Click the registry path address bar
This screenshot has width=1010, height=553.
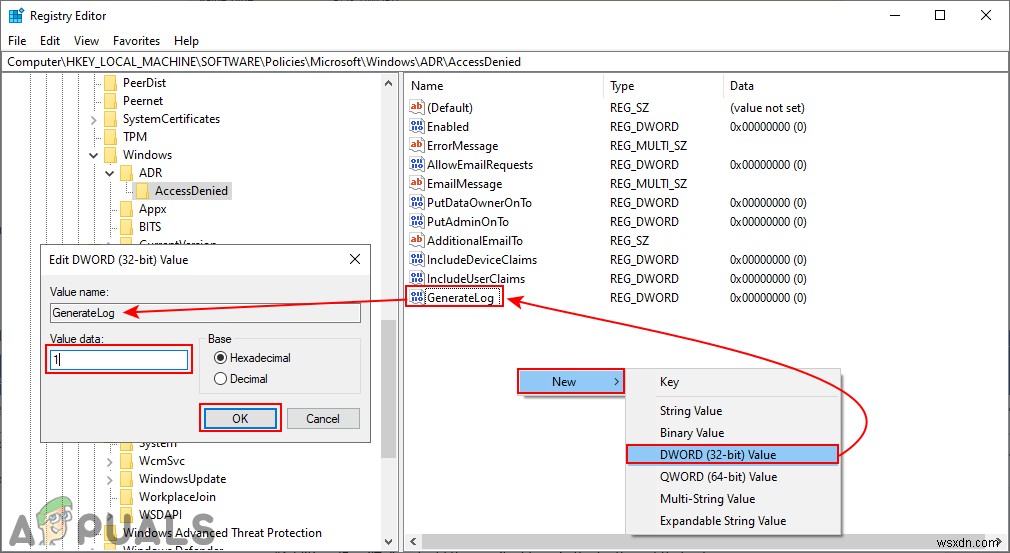(505, 62)
